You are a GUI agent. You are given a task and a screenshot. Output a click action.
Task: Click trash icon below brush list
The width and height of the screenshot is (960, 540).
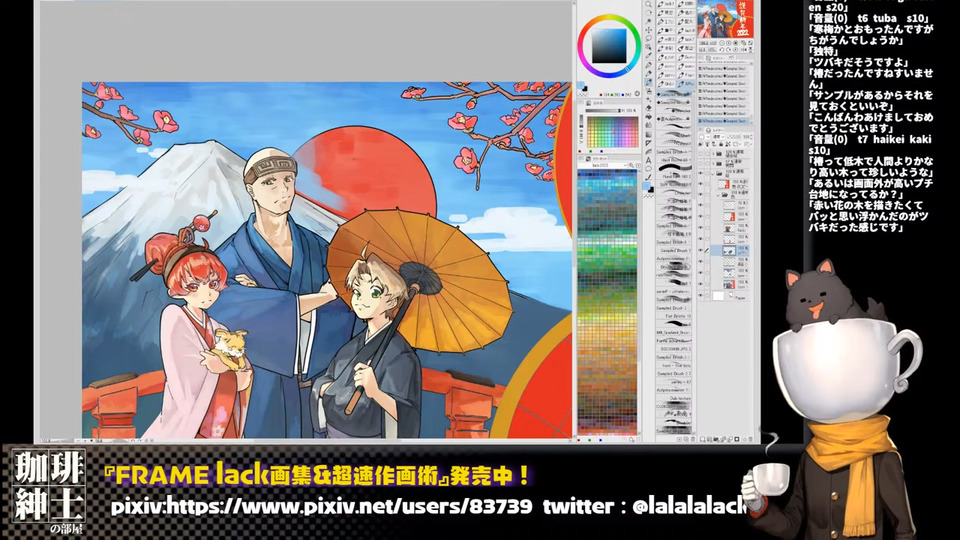point(692,439)
